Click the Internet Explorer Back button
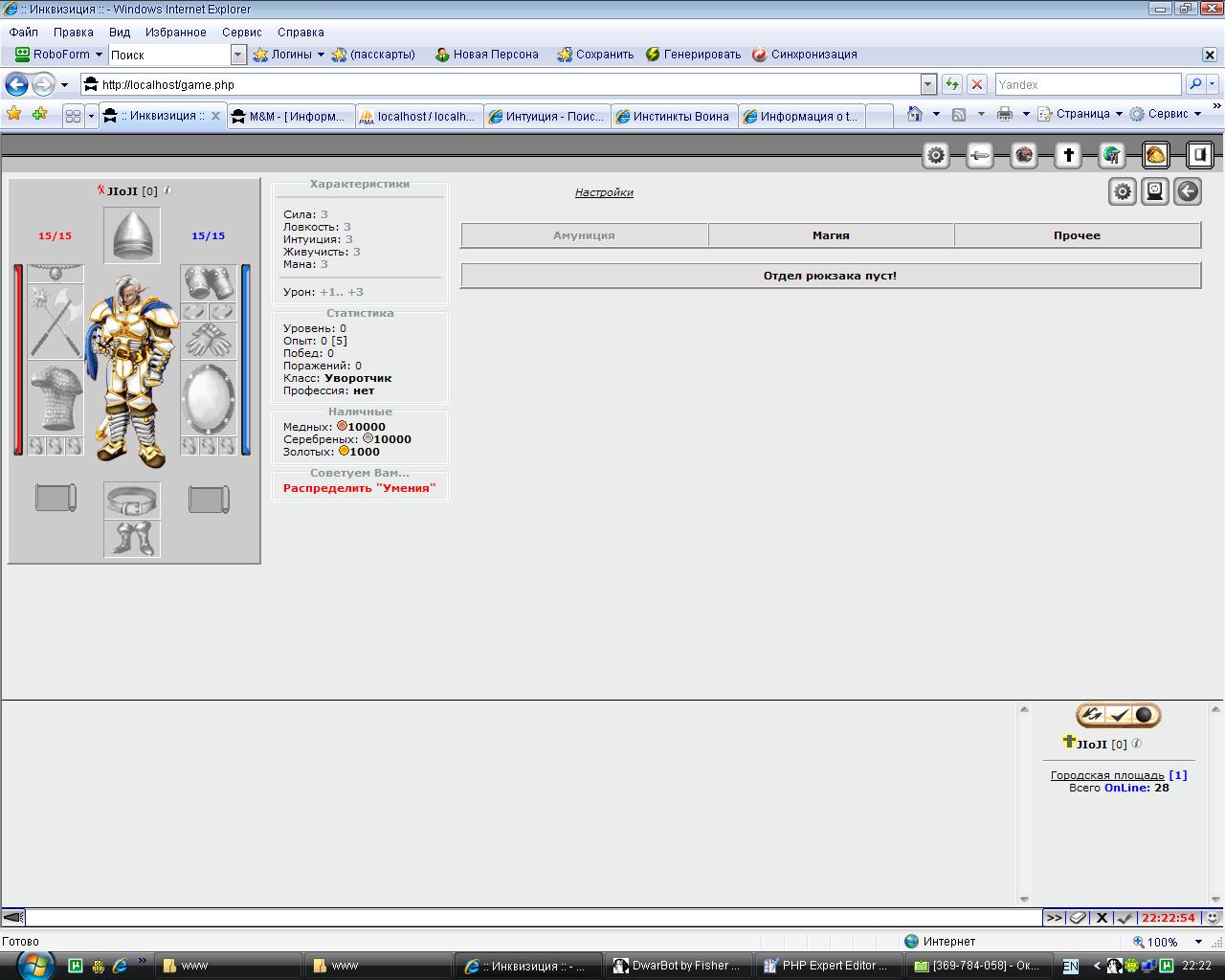 tap(16, 84)
